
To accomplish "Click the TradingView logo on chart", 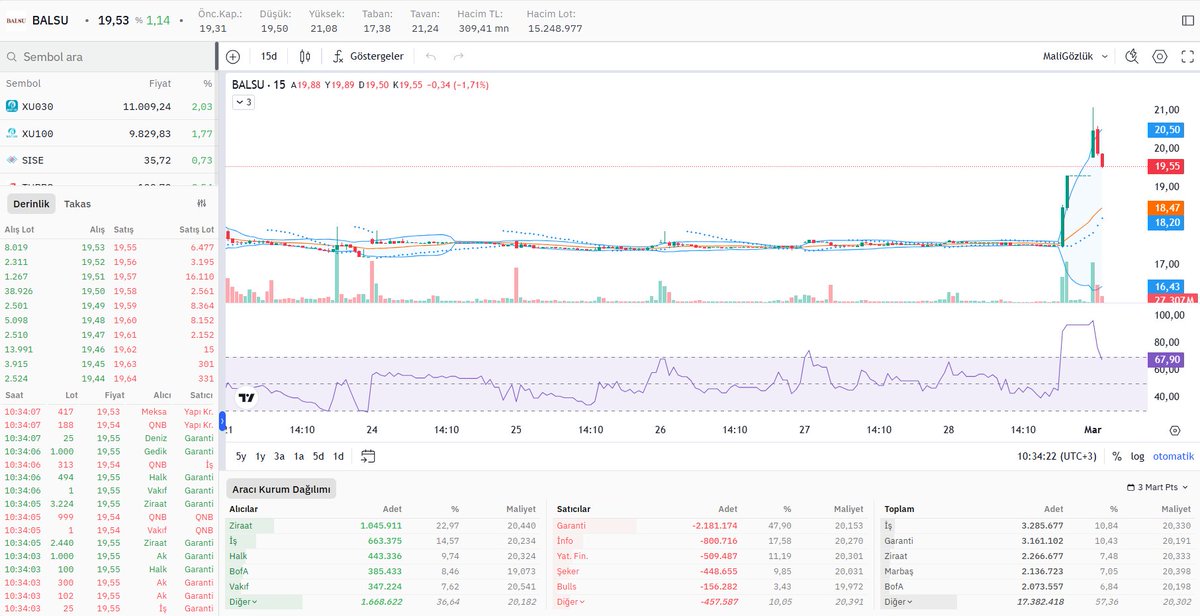I will click(x=247, y=397).
